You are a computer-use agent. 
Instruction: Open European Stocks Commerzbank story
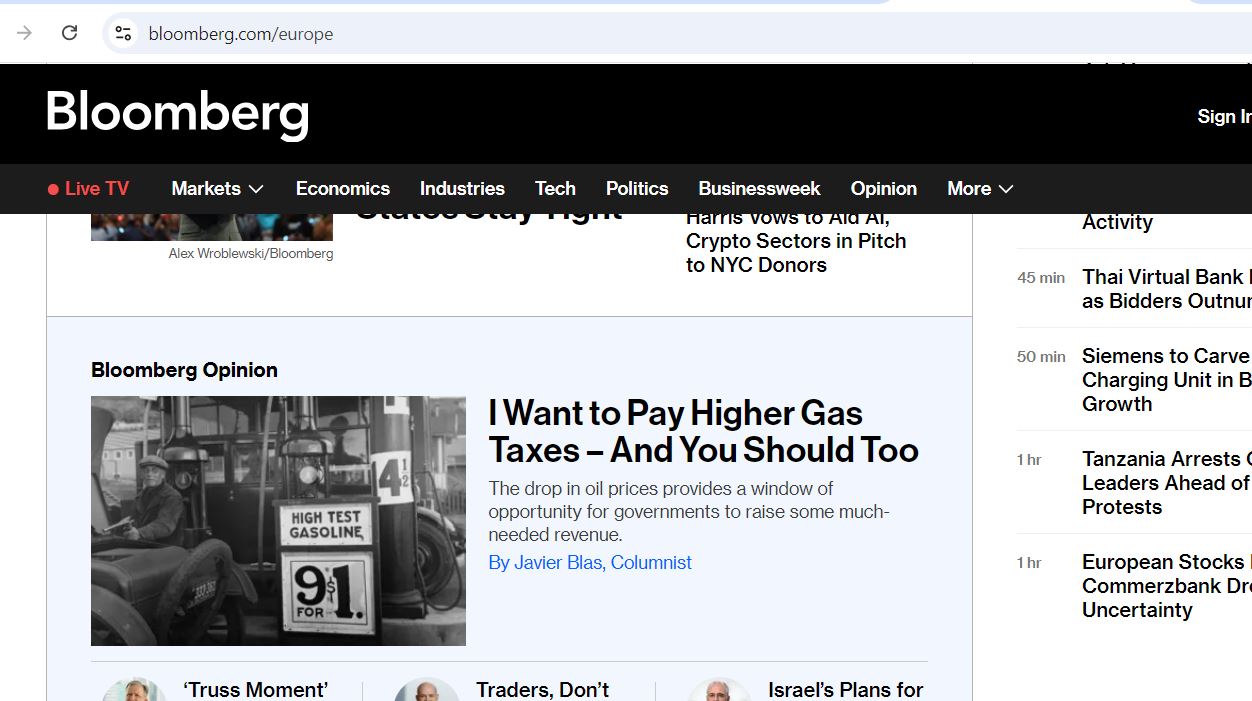(x=1166, y=586)
